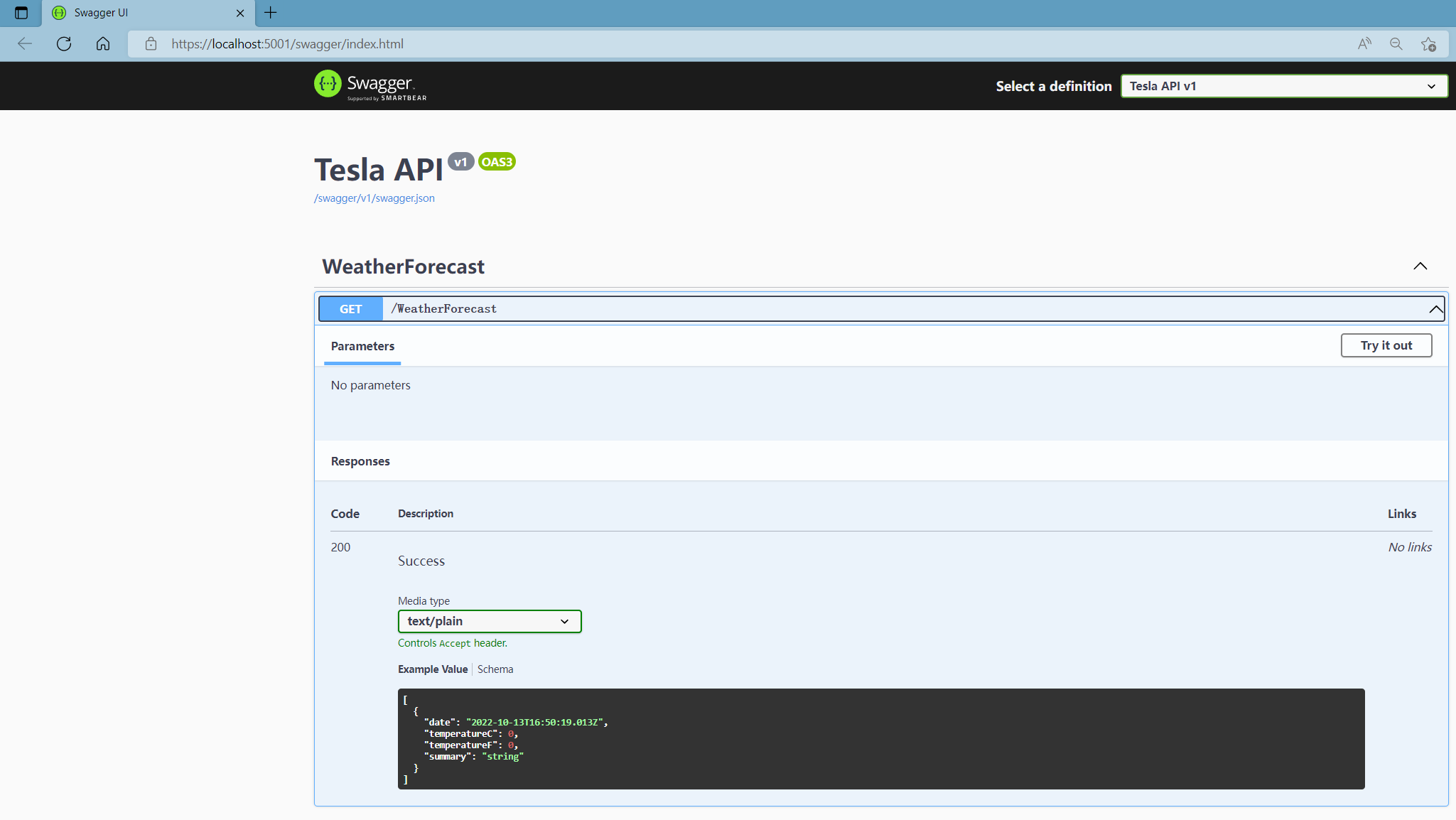This screenshot has width=1456, height=820.
Task: Click the Links column header
Action: (x=1402, y=514)
